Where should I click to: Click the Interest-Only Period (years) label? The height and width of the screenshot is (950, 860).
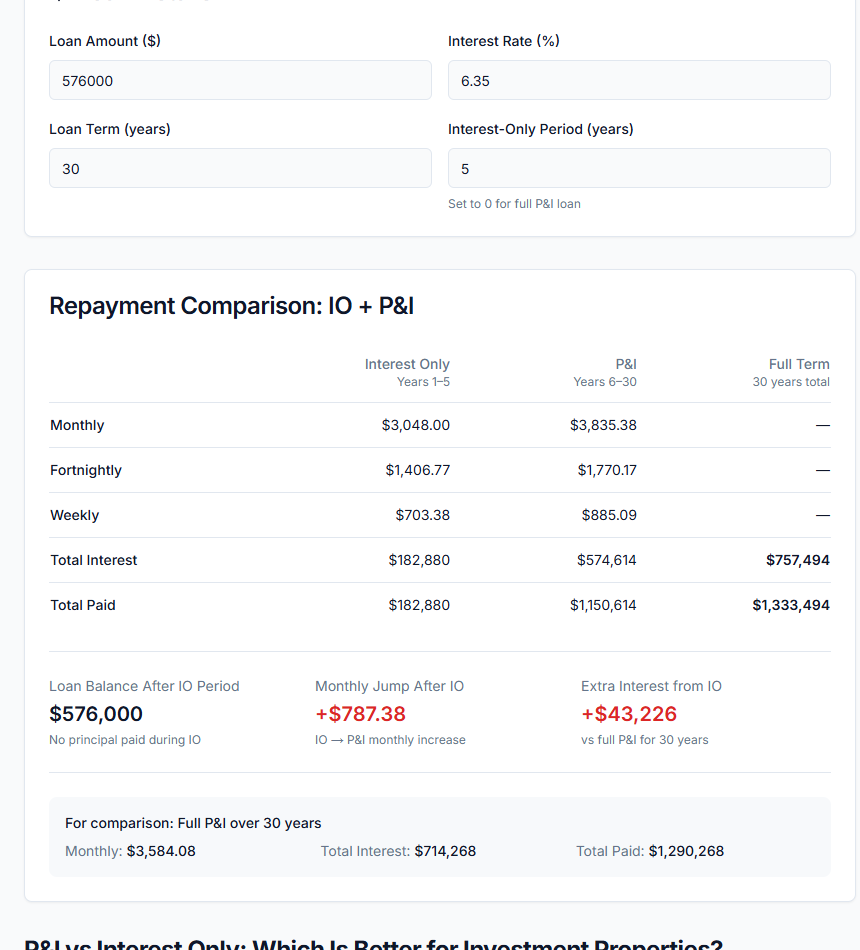541,129
